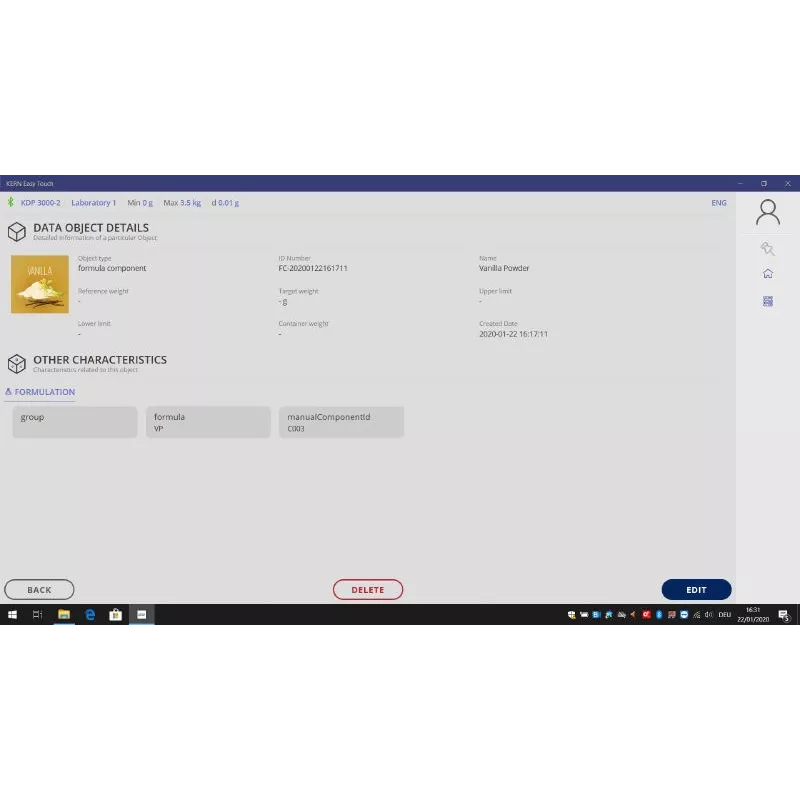Go to home via house icon
This screenshot has height=800, width=800.
(767, 274)
